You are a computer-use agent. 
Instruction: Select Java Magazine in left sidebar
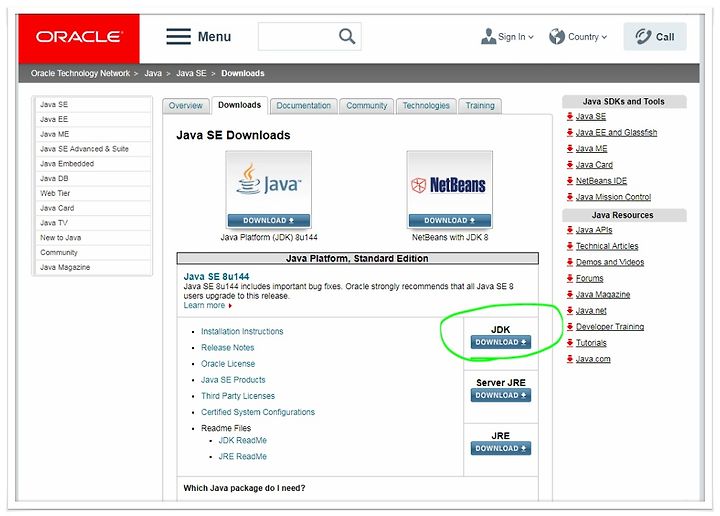click(x=93, y=267)
